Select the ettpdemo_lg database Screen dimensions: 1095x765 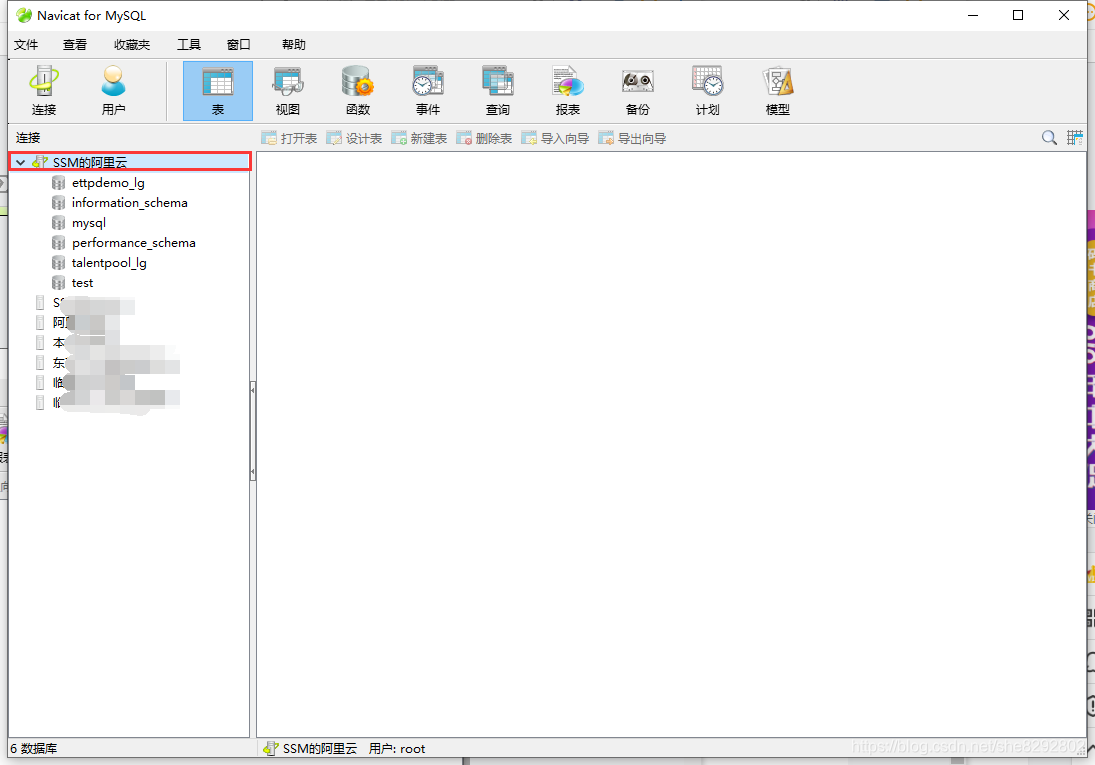click(x=108, y=183)
